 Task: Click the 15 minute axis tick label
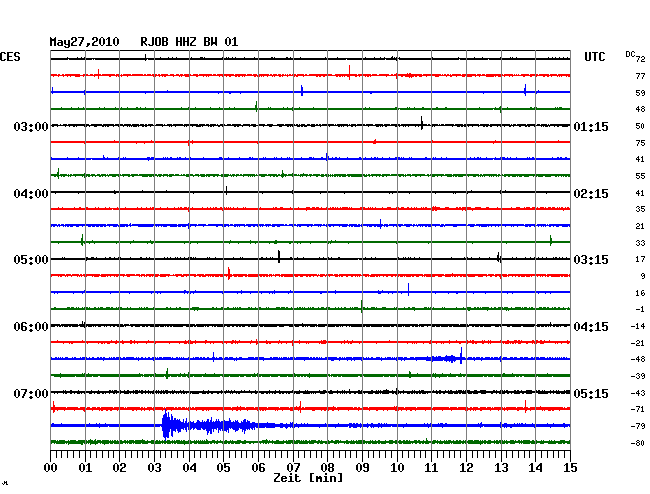click(570, 468)
